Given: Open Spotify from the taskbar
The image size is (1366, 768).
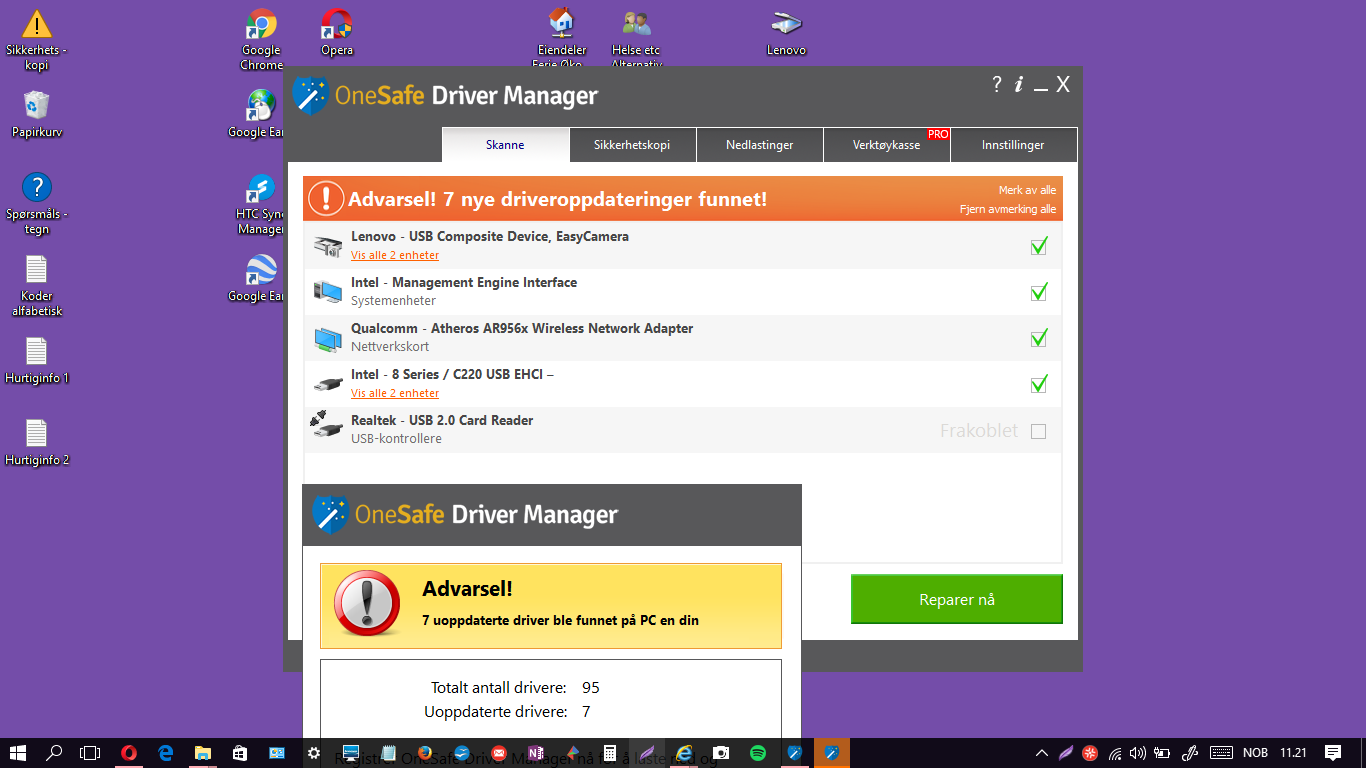Looking at the screenshot, I should point(758,753).
